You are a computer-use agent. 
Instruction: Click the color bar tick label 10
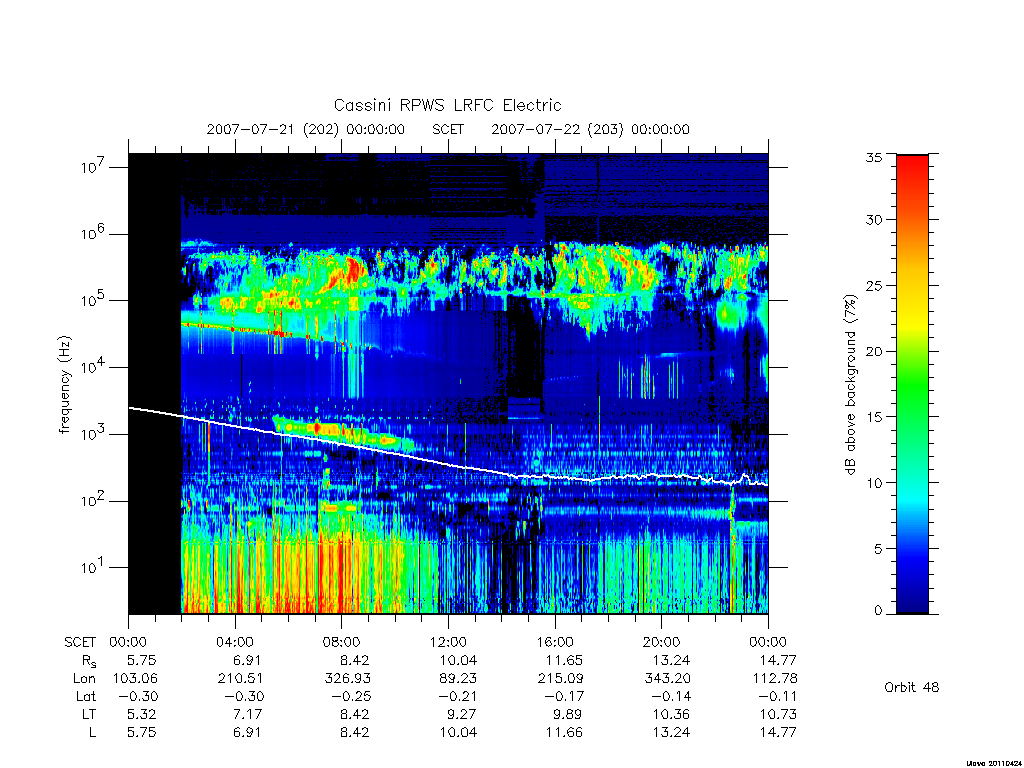click(x=874, y=483)
